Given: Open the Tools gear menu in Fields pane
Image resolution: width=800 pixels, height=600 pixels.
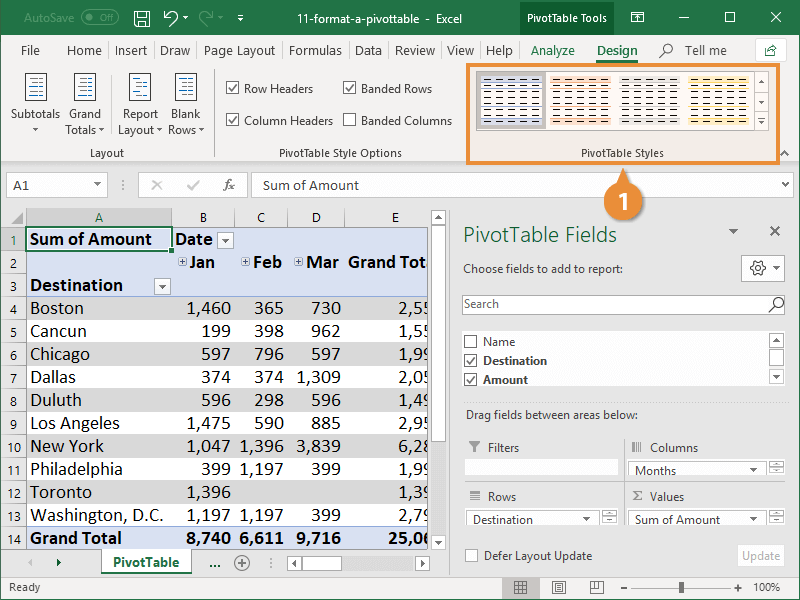Looking at the screenshot, I should coord(763,268).
